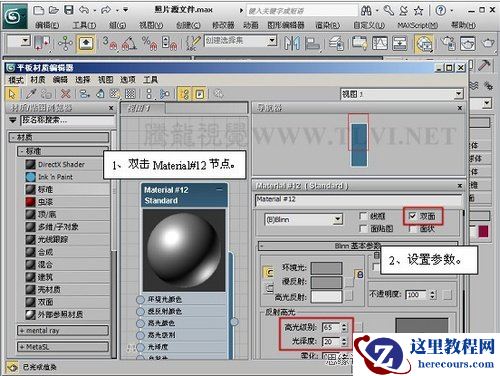This screenshot has width=500, height=376.
Task: Toggle angle snap on the main toolbar
Action: 129,43
